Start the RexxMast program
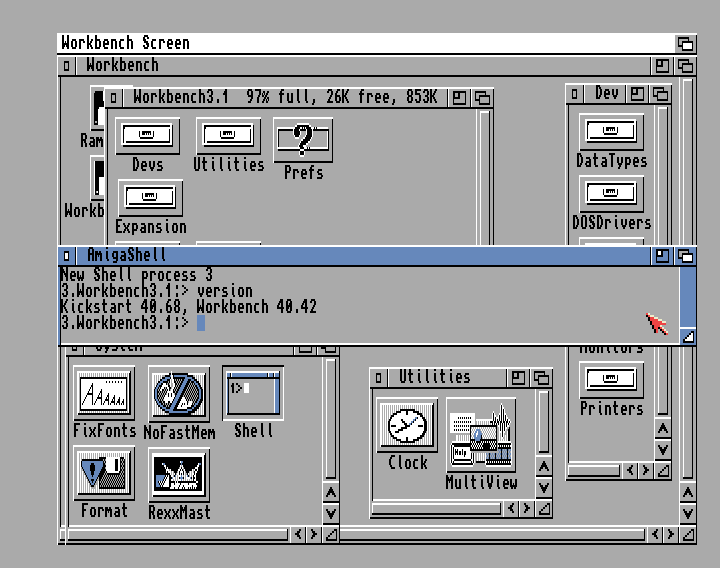Image resolution: width=720 pixels, height=568 pixels. (x=179, y=475)
